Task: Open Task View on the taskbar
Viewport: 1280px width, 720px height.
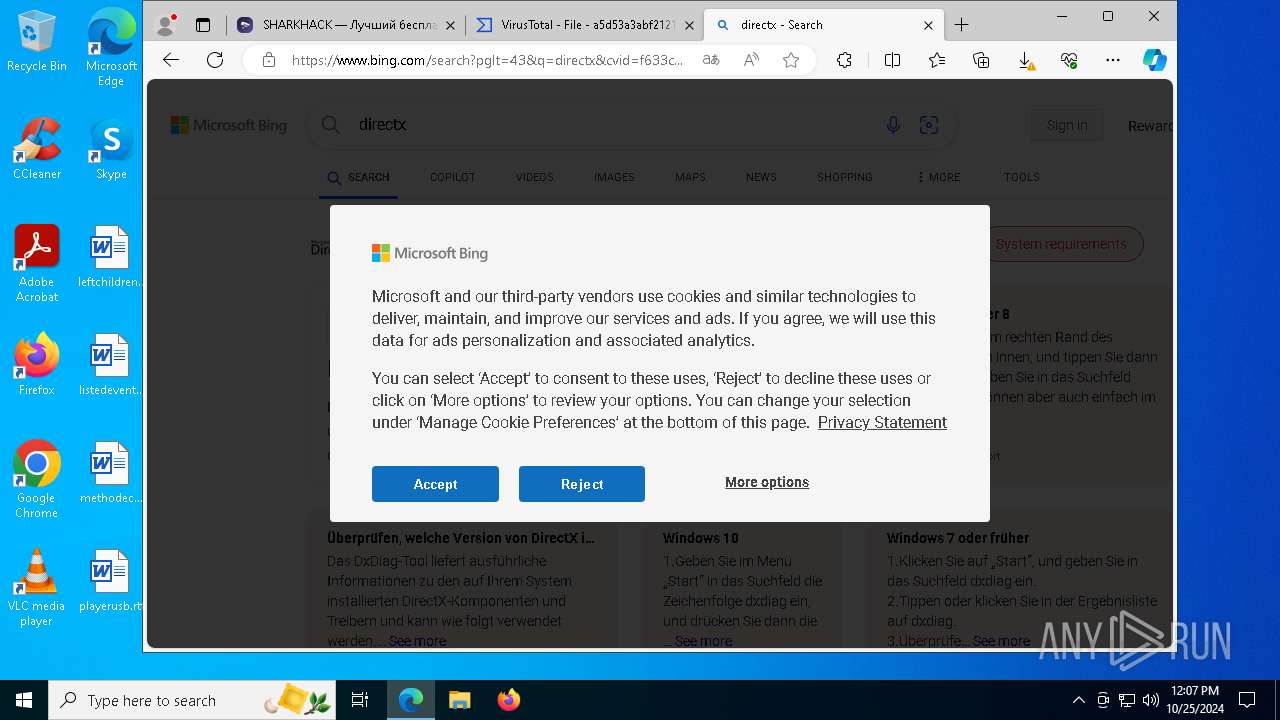Action: [x=360, y=700]
